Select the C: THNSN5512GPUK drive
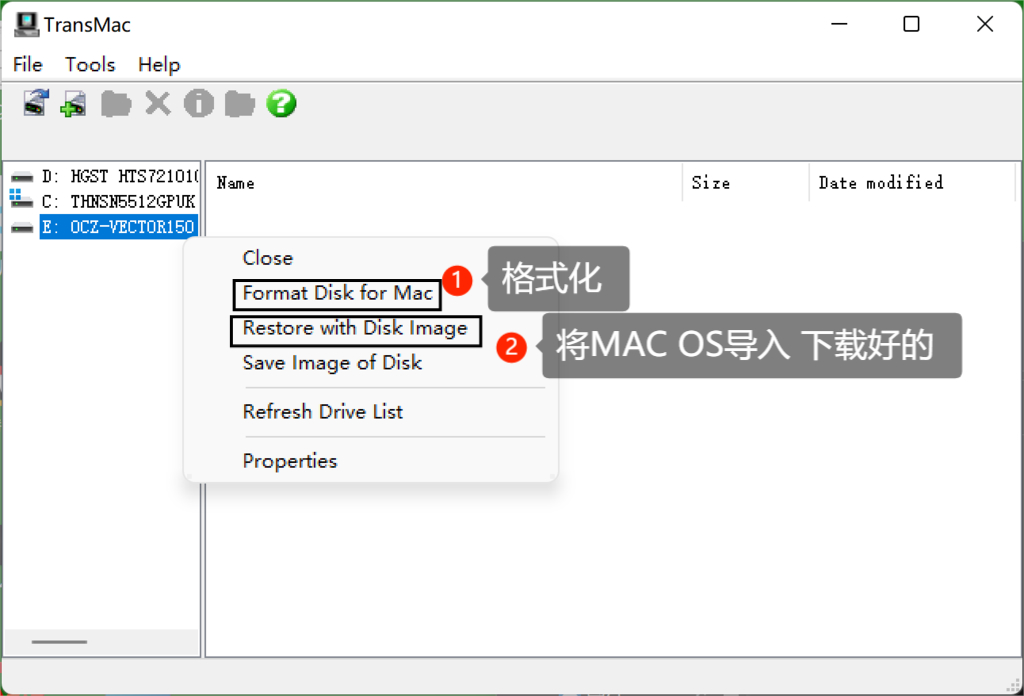The width and height of the screenshot is (1024, 696). click(x=119, y=201)
